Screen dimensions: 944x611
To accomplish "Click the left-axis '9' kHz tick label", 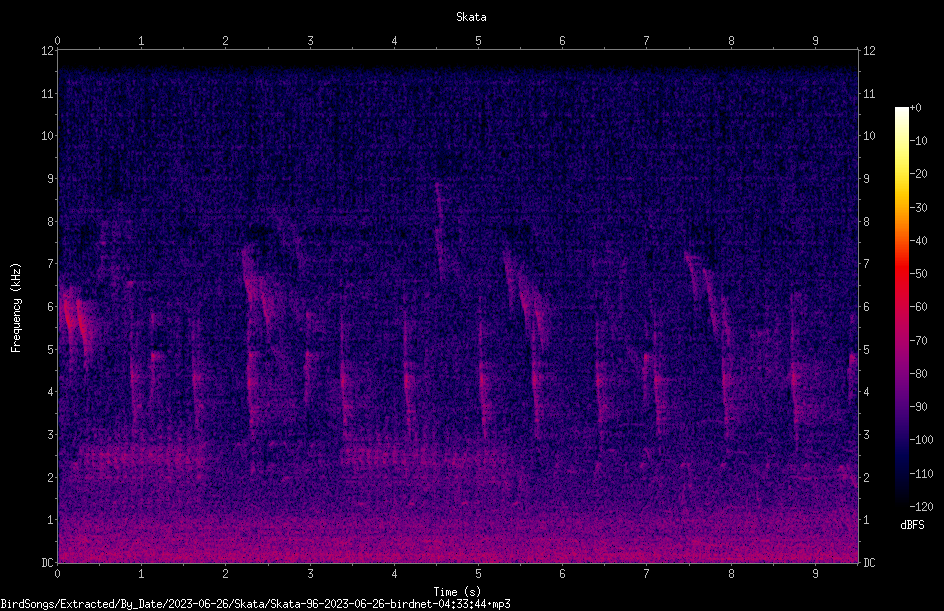I will point(51,178).
